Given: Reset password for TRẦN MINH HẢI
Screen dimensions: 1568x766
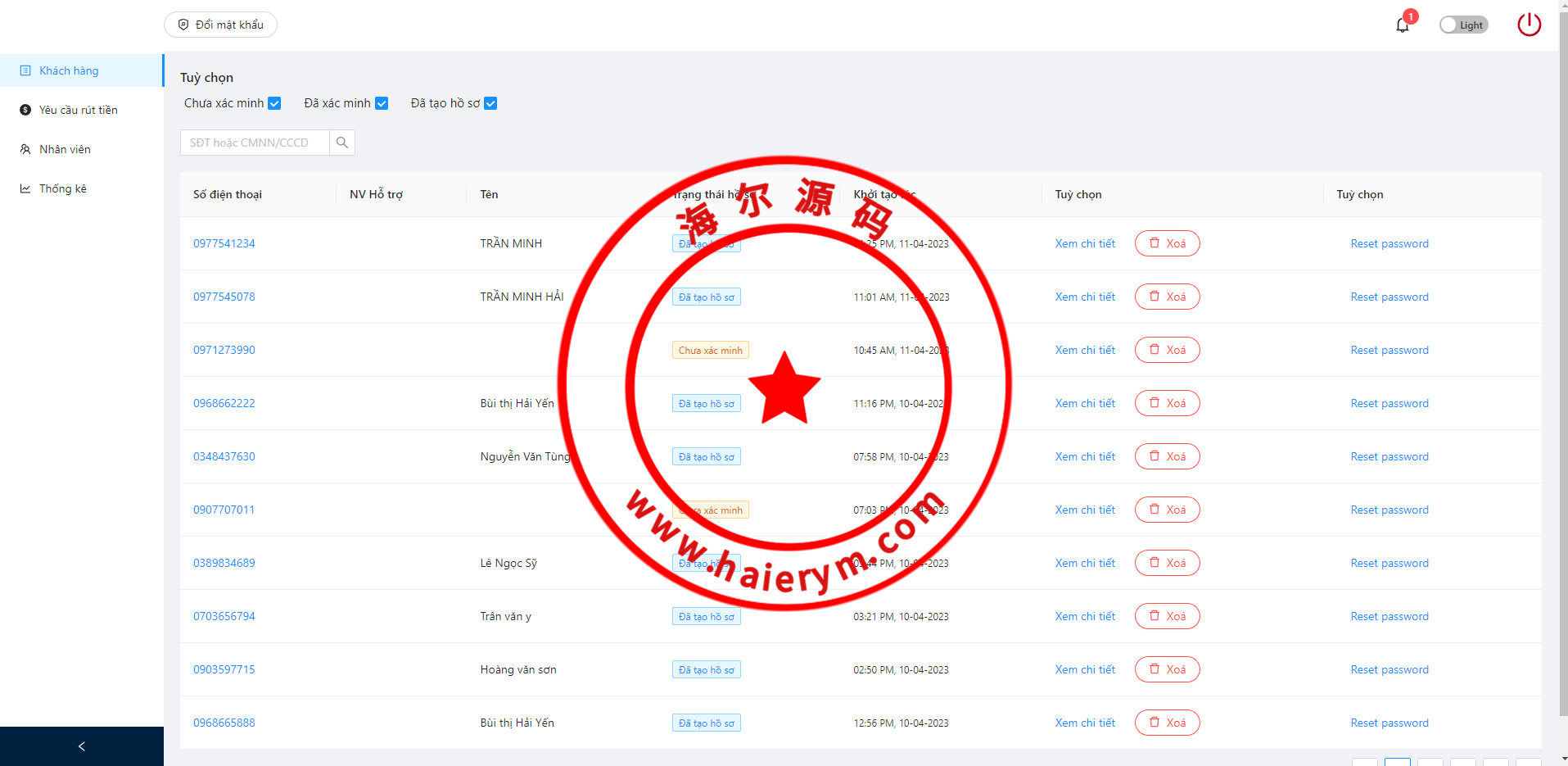Looking at the screenshot, I should [x=1390, y=297].
